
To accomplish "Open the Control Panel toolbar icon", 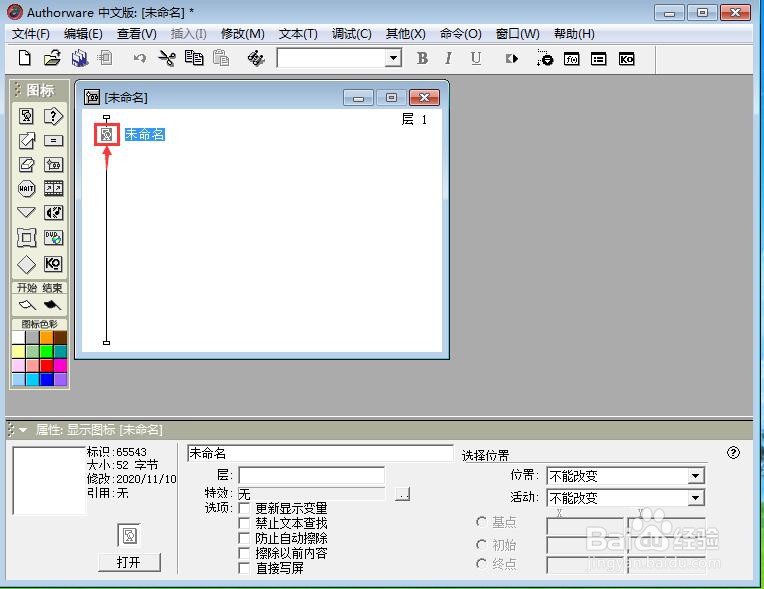I will [x=545, y=58].
